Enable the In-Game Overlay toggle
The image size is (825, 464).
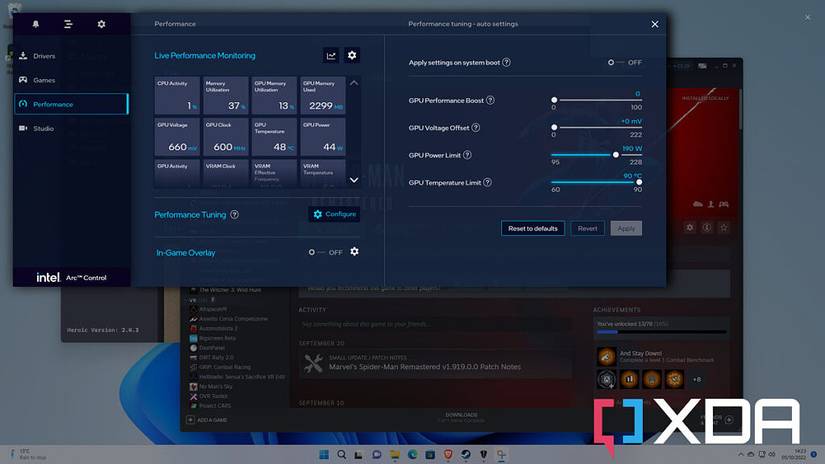314,252
